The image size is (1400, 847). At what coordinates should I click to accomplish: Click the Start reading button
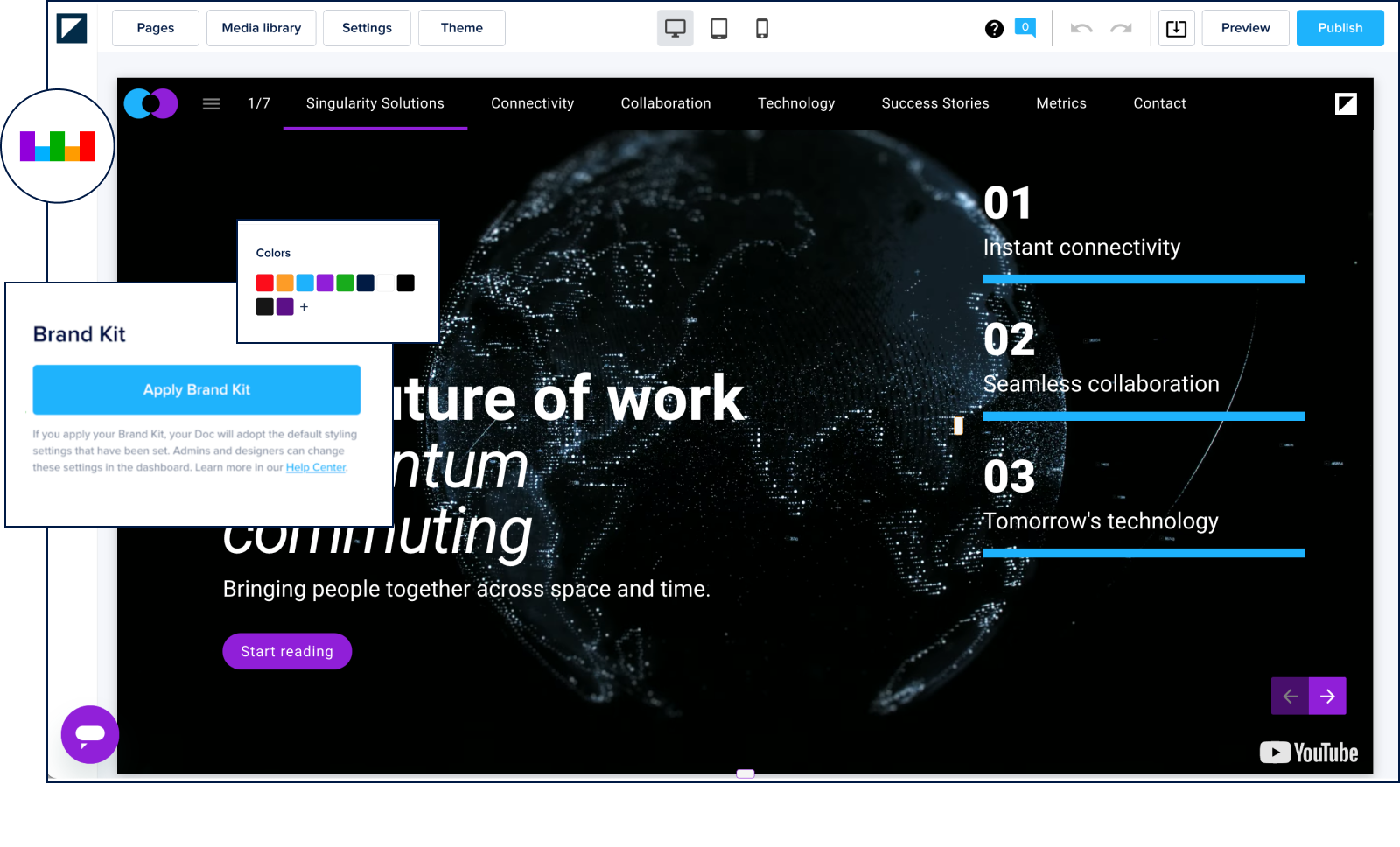click(287, 651)
